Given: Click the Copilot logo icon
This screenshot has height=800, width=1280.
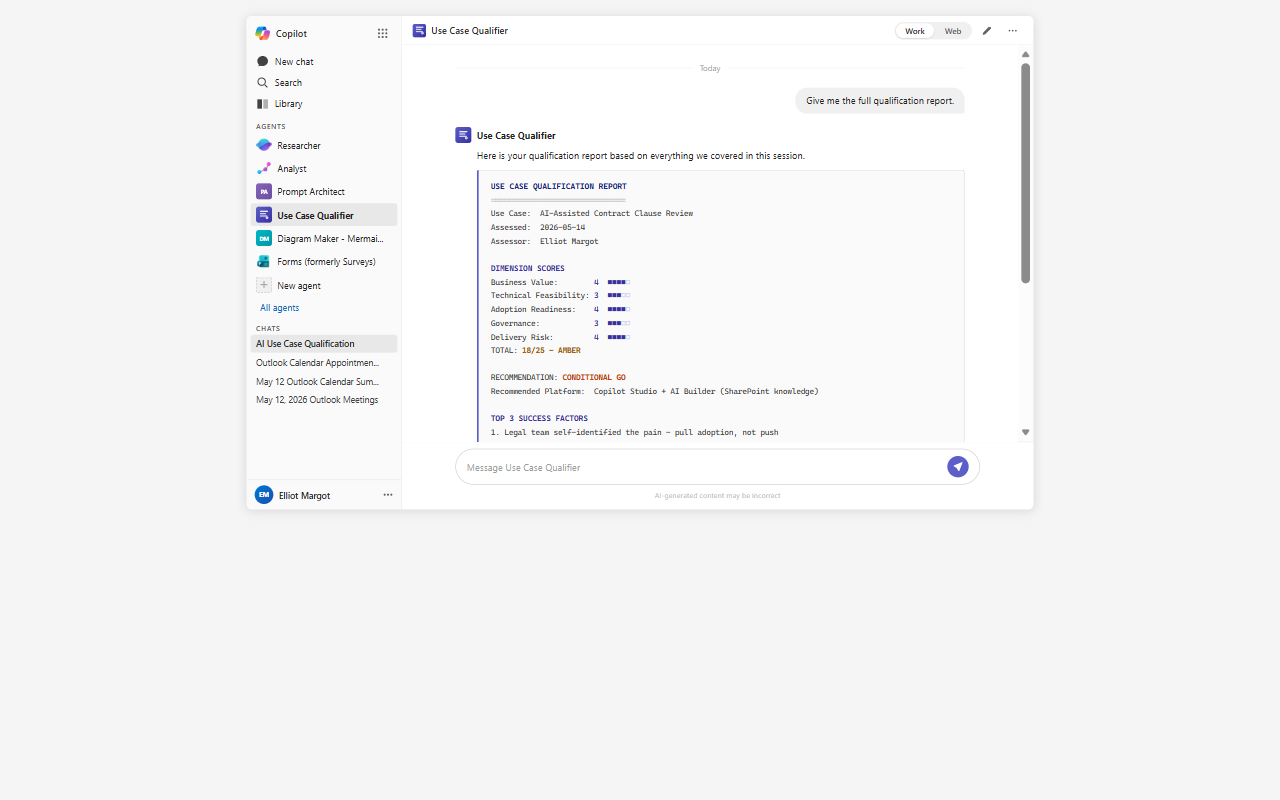Looking at the screenshot, I should pyautogui.click(x=263, y=33).
